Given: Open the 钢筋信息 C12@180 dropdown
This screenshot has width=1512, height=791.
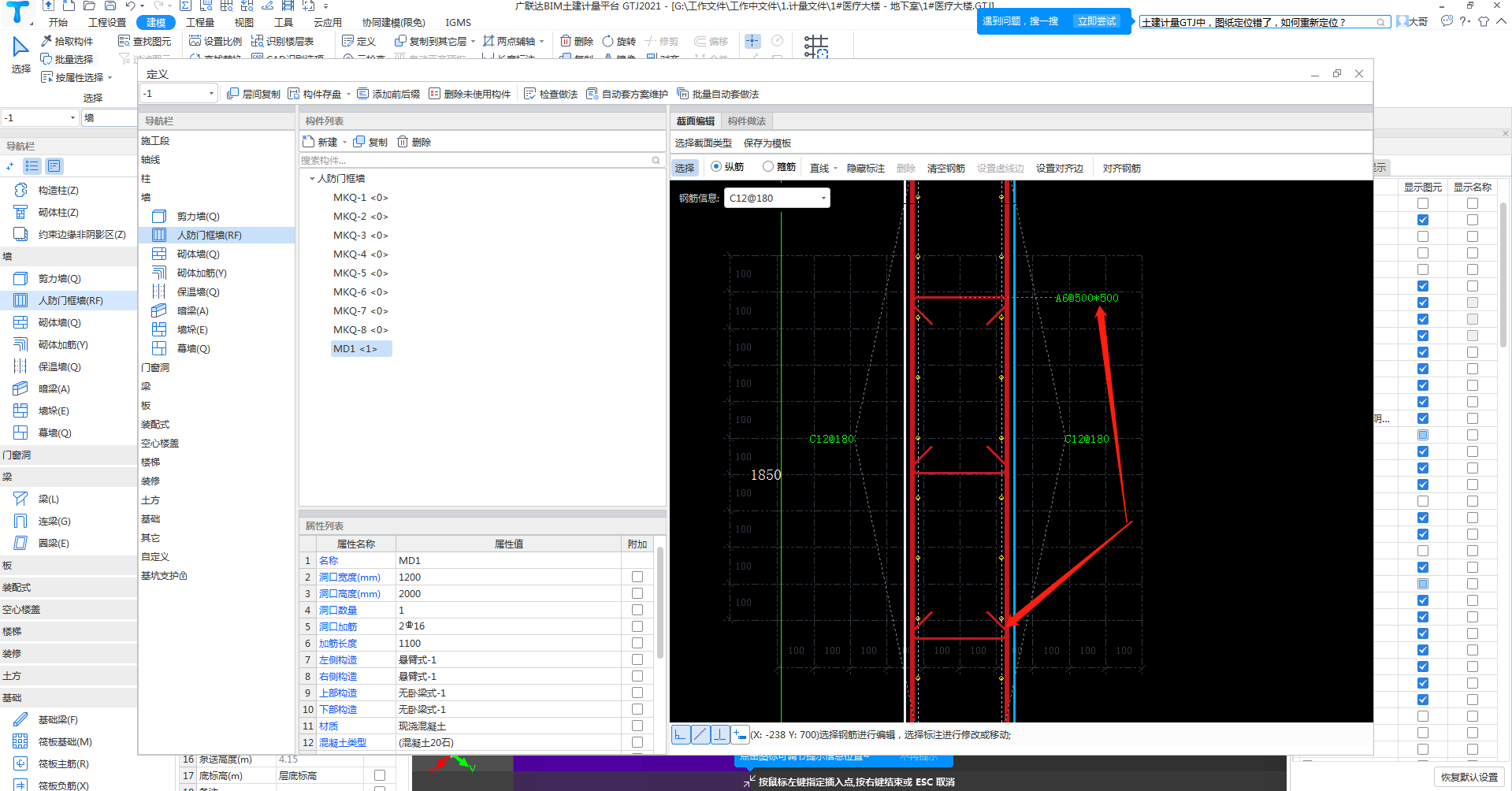Looking at the screenshot, I should (x=777, y=198).
